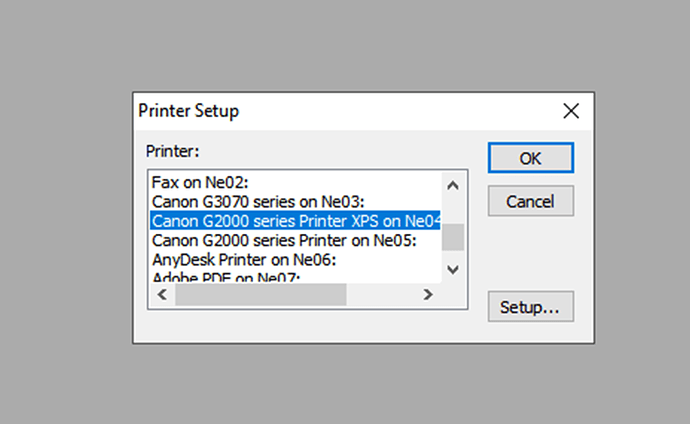Click the OK button
The image size is (690, 424).
pos(530,158)
